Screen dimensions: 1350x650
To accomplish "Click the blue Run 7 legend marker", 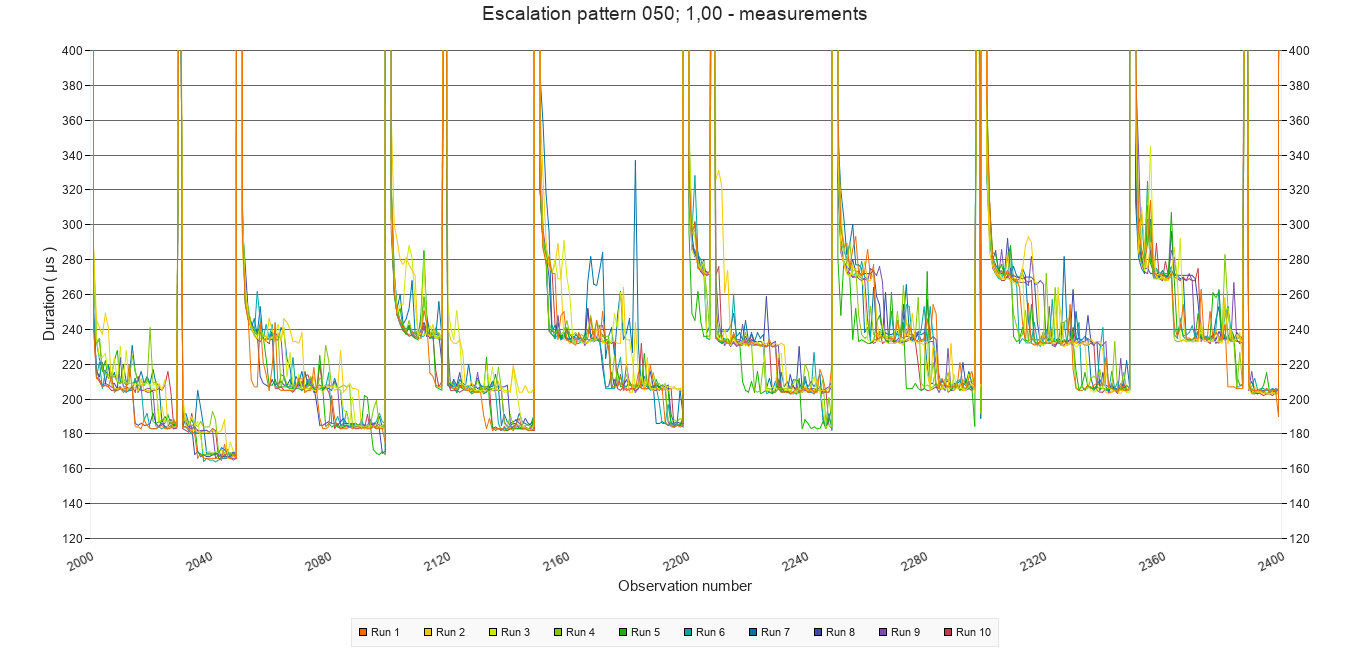I will 754,632.
